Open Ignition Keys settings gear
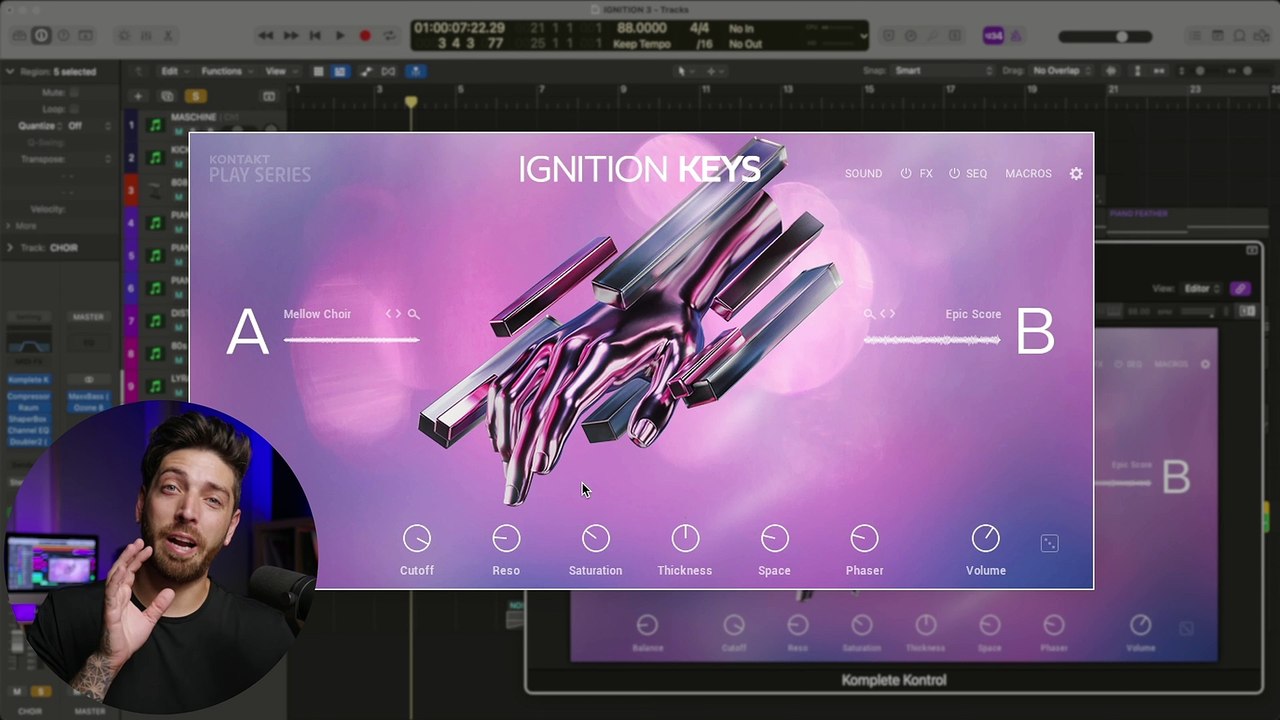The height and width of the screenshot is (720, 1280). tap(1076, 173)
